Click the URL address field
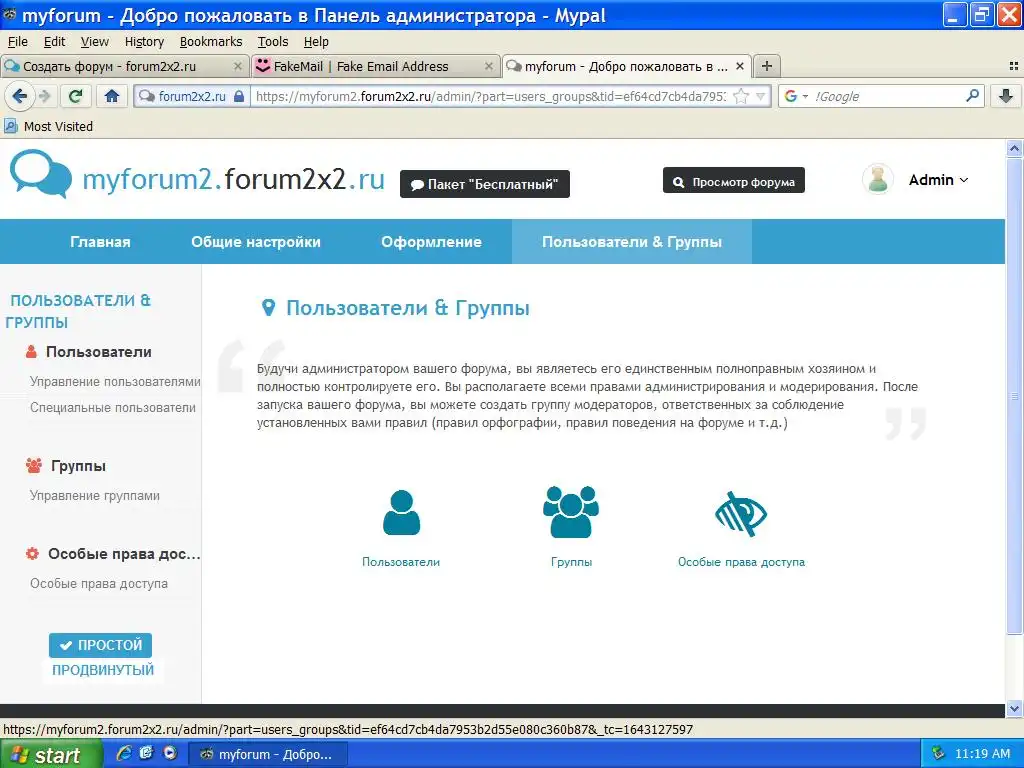Viewport: 1024px width, 768px height. pos(491,97)
